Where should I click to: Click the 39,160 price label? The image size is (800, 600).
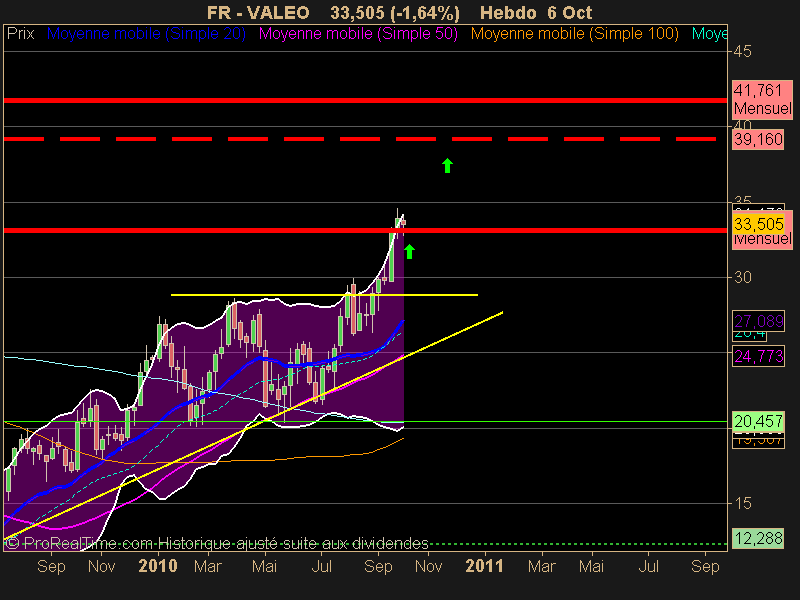758,139
